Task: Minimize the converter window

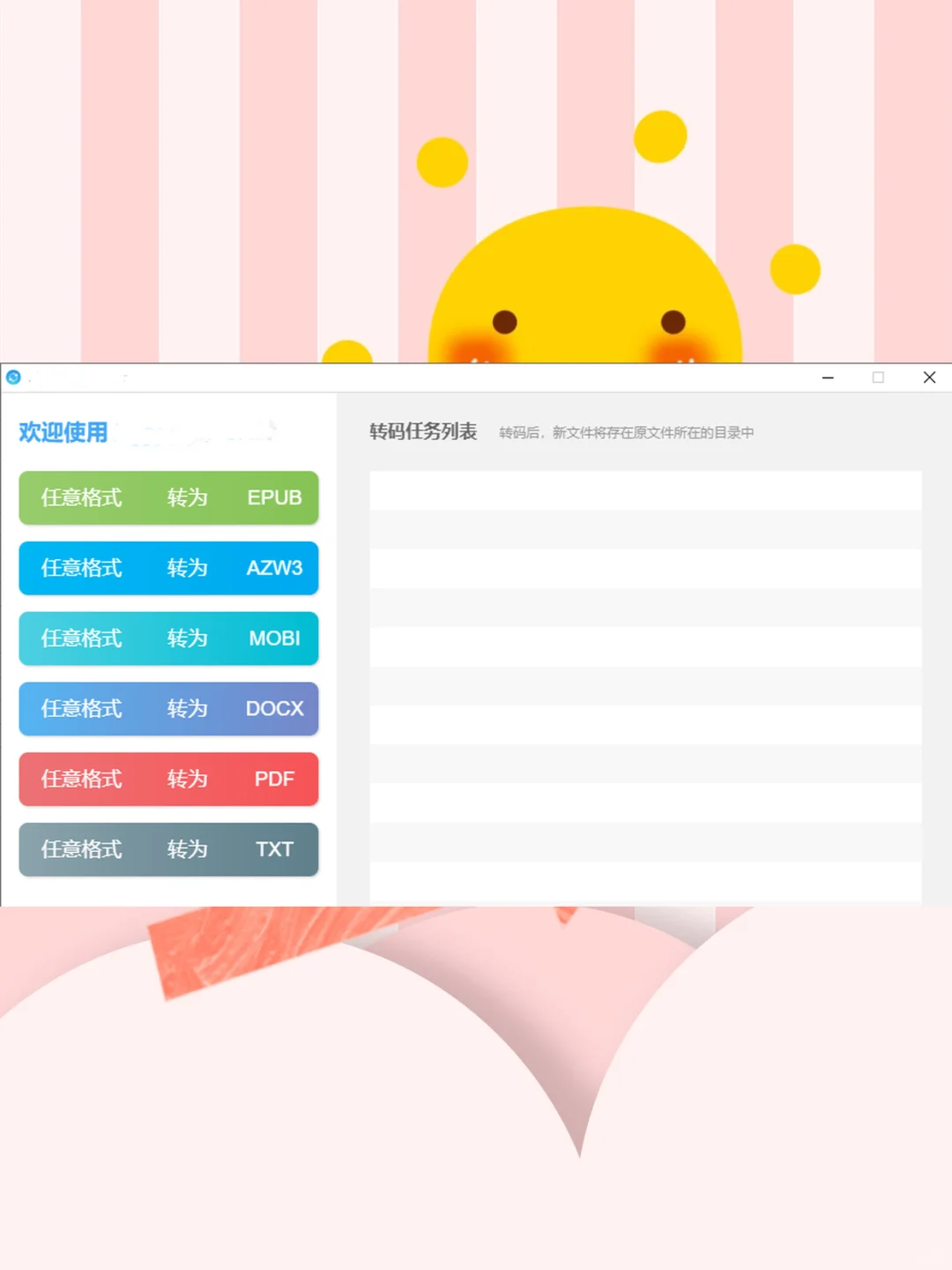Action: 828,377
